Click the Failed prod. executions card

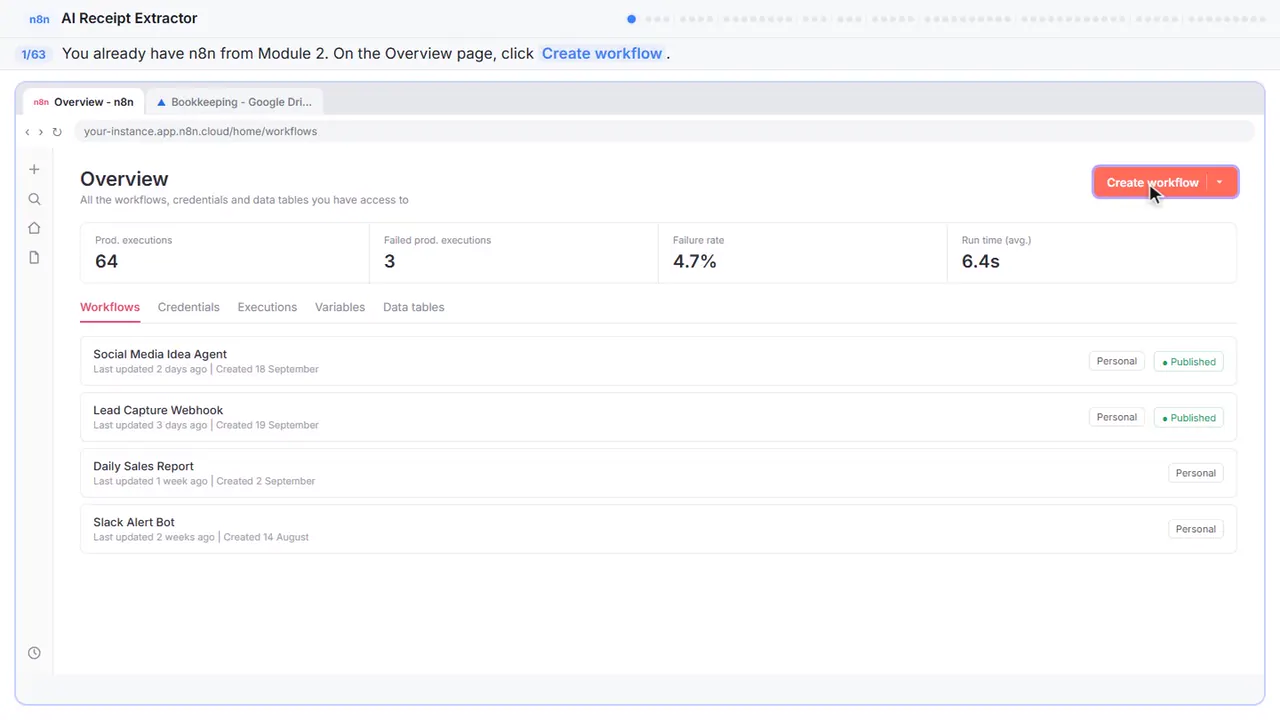(x=514, y=253)
